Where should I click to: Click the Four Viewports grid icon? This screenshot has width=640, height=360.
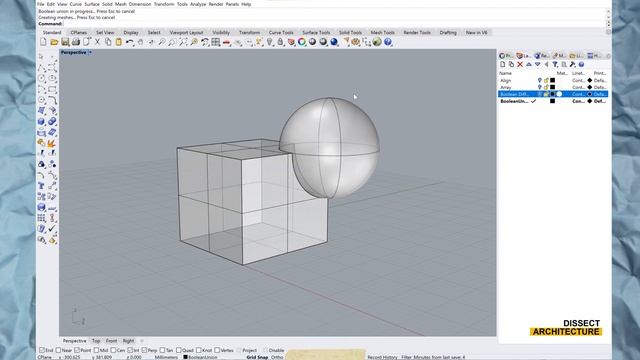(216, 42)
